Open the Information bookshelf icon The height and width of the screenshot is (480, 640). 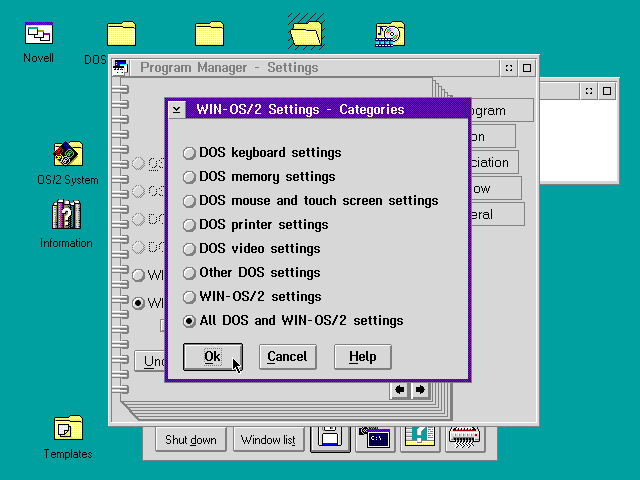click(67, 214)
